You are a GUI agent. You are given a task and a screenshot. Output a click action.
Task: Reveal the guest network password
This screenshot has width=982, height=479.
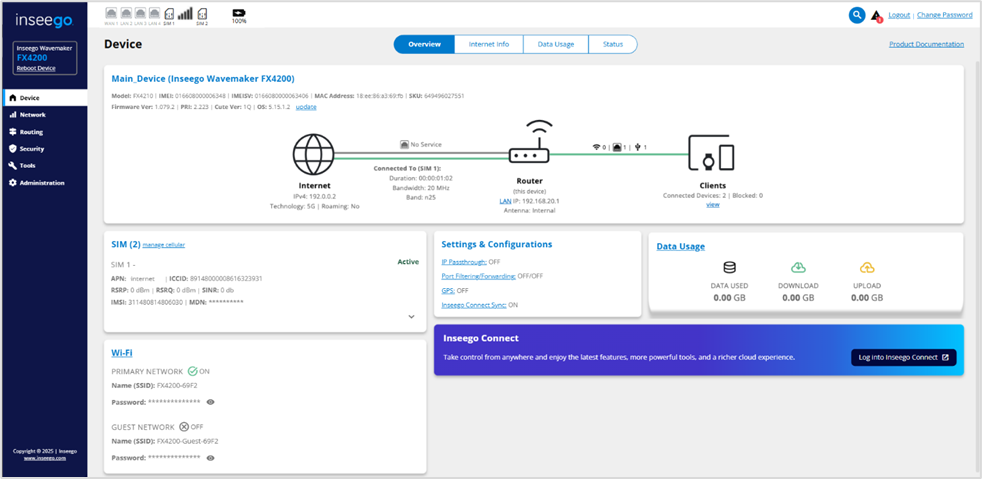click(x=210, y=457)
